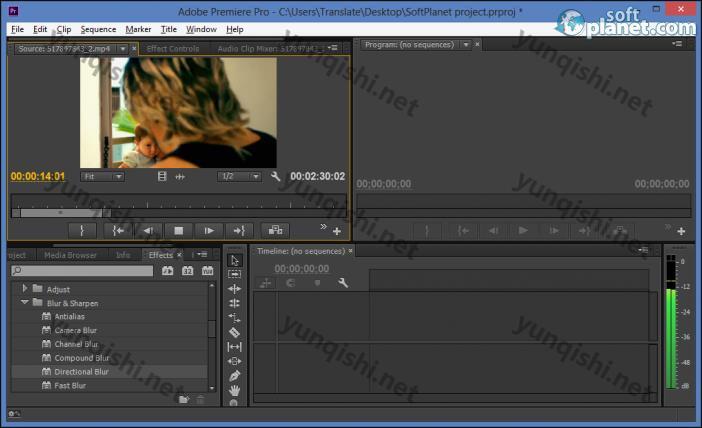Select the Hand tool

coord(234,391)
